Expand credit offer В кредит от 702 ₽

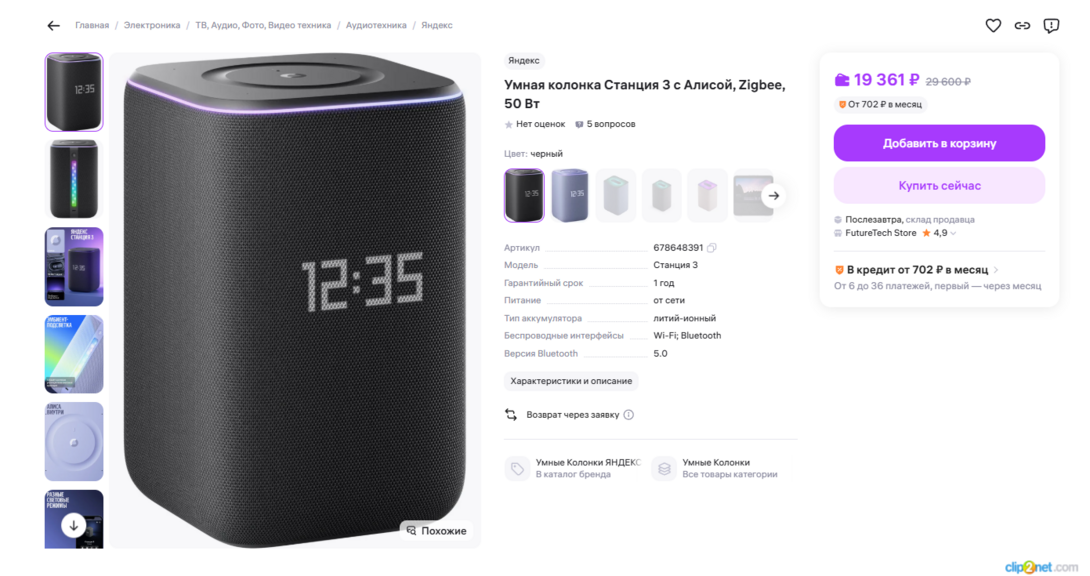click(916, 270)
